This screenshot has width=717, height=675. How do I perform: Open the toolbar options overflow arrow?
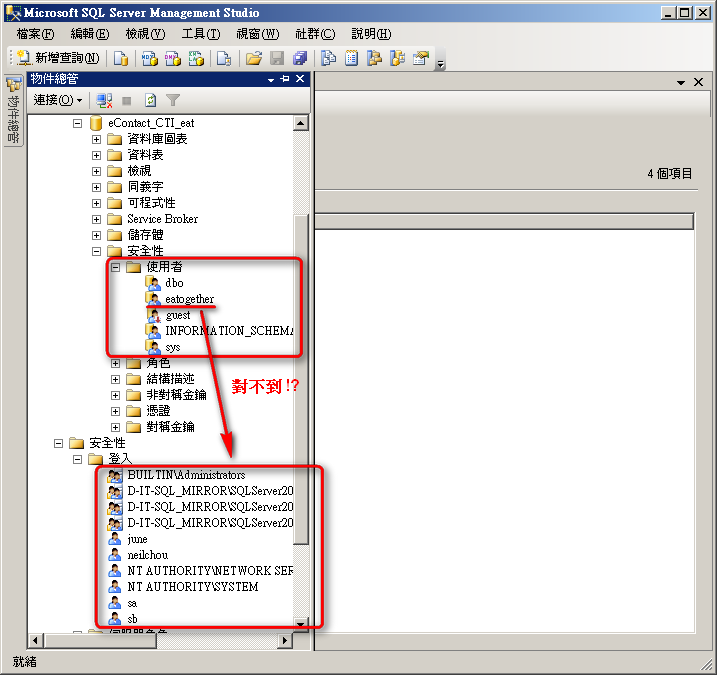point(441,64)
